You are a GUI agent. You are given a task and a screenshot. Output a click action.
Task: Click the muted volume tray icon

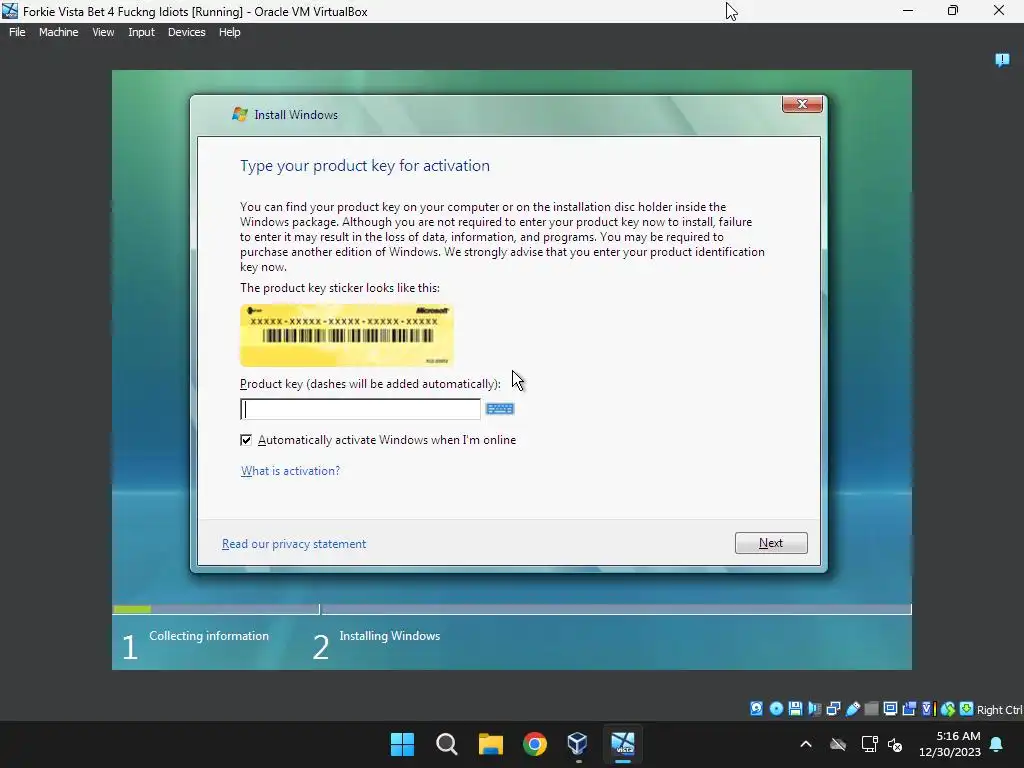895,744
